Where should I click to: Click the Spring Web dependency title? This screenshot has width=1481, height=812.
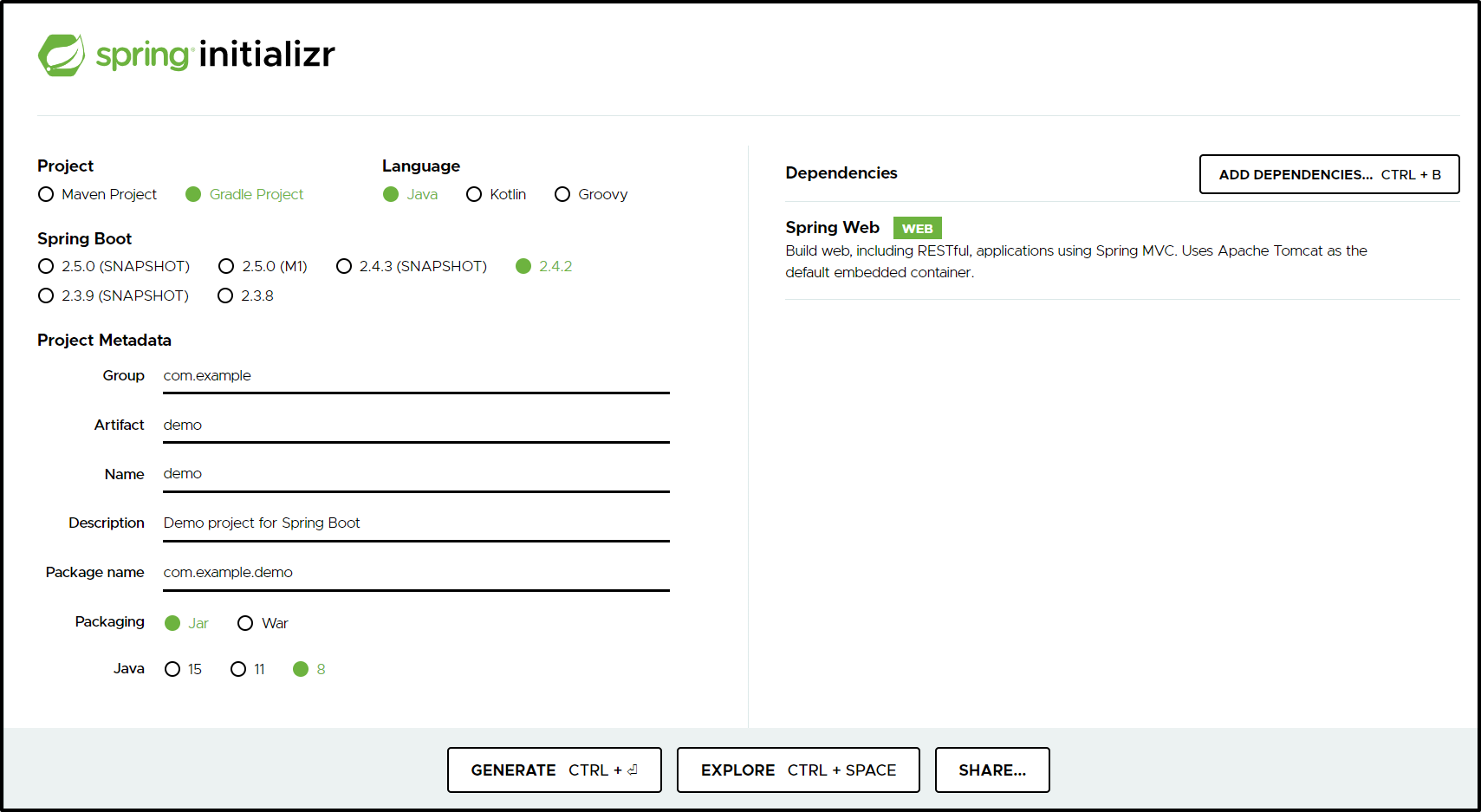click(x=832, y=227)
